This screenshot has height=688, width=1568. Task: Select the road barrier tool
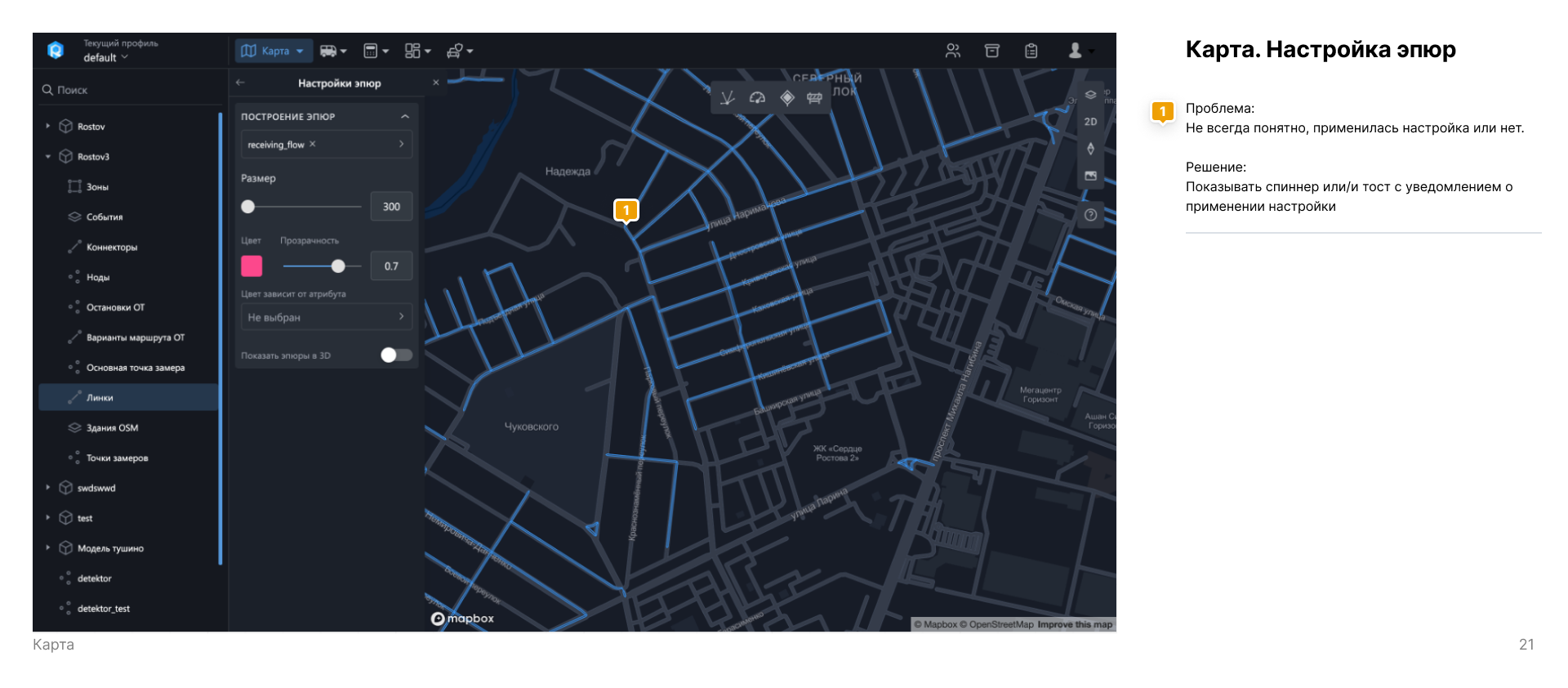tap(814, 98)
